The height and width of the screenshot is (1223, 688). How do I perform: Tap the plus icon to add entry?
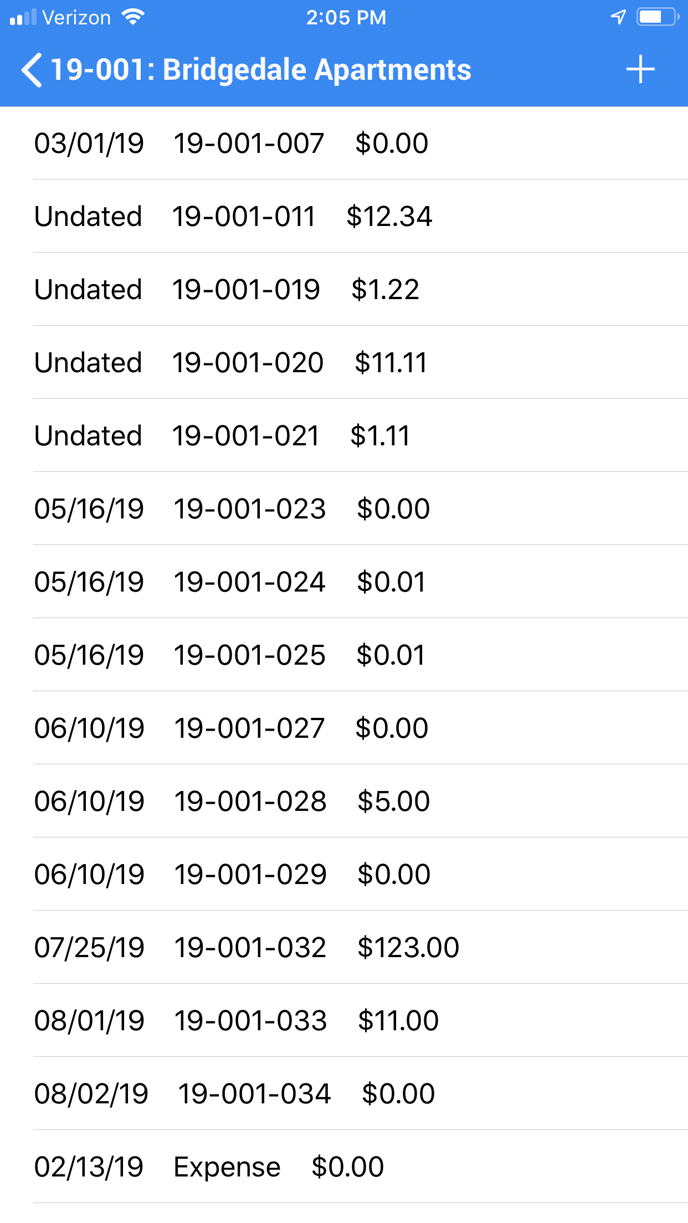point(640,69)
